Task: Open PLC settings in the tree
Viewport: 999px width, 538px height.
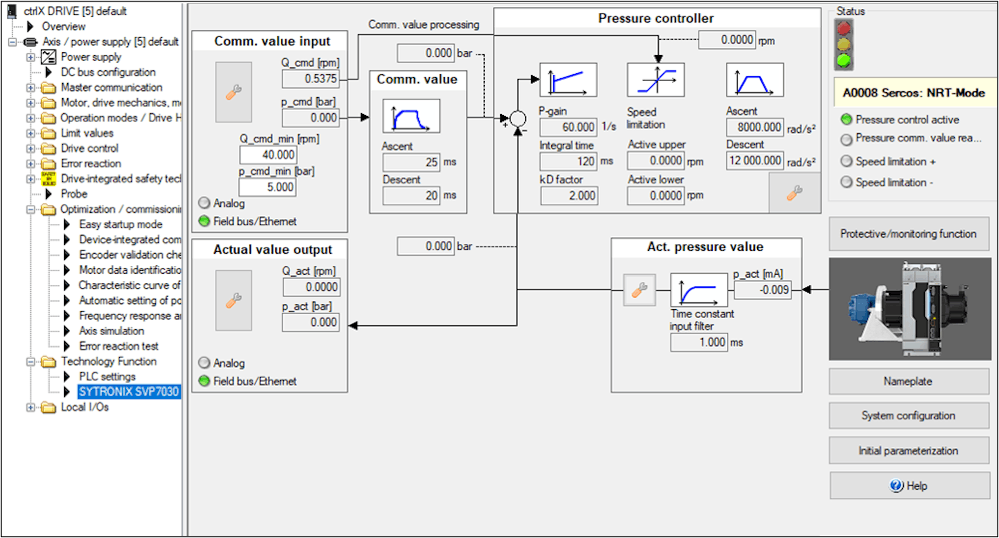Action: (x=107, y=377)
